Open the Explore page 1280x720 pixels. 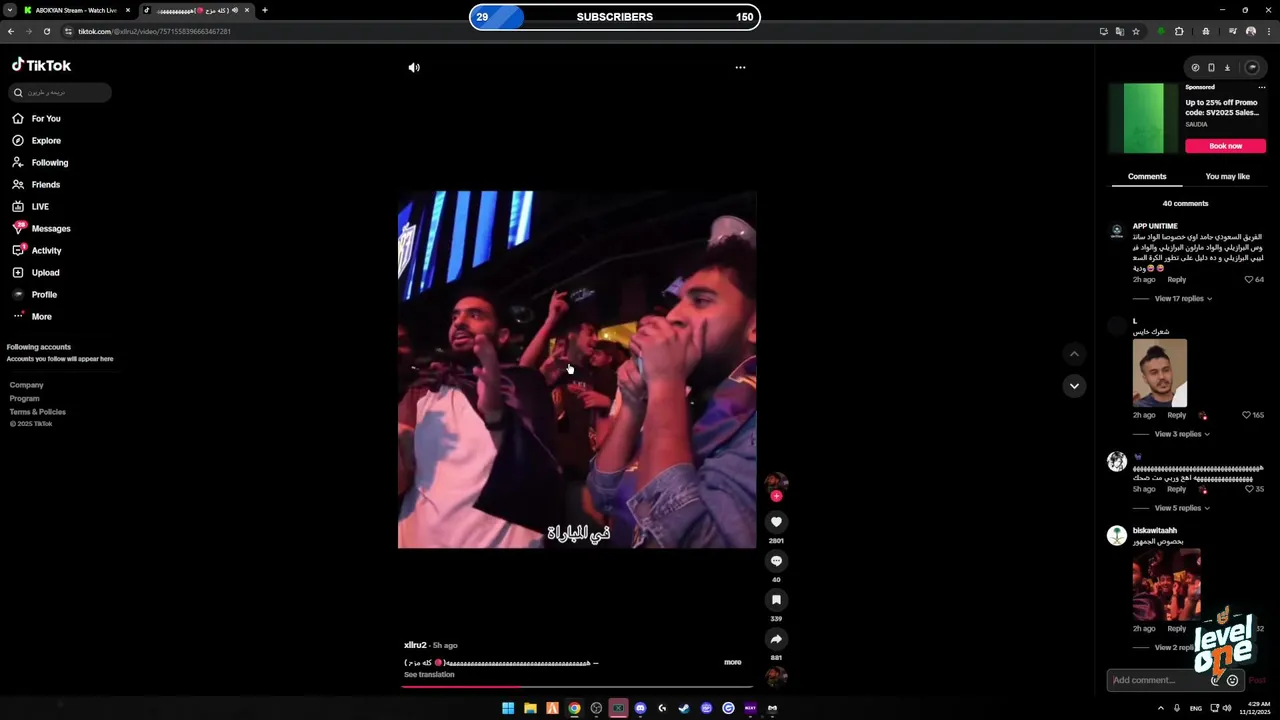click(37, 141)
